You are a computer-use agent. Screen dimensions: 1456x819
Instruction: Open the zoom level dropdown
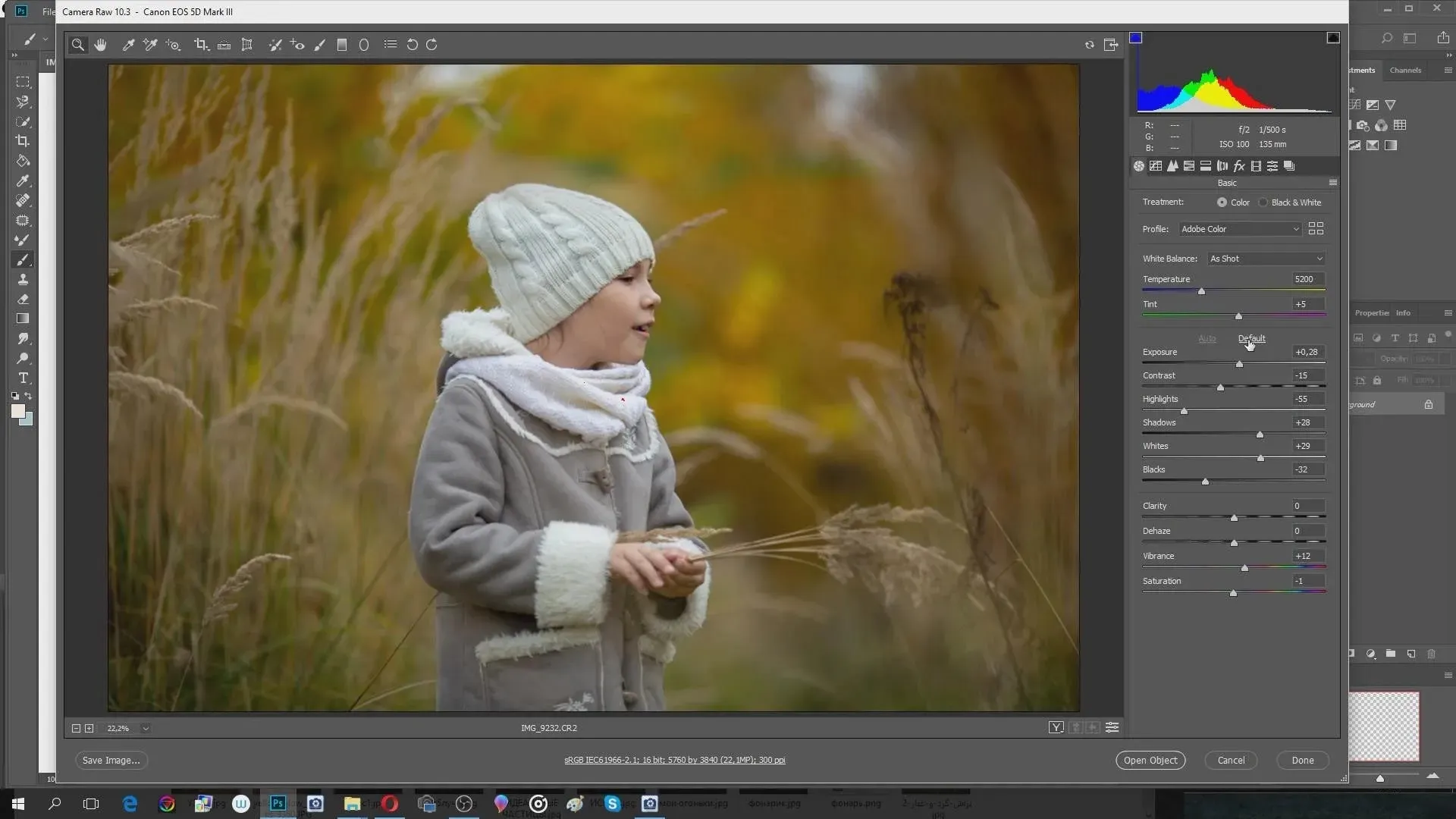146,728
